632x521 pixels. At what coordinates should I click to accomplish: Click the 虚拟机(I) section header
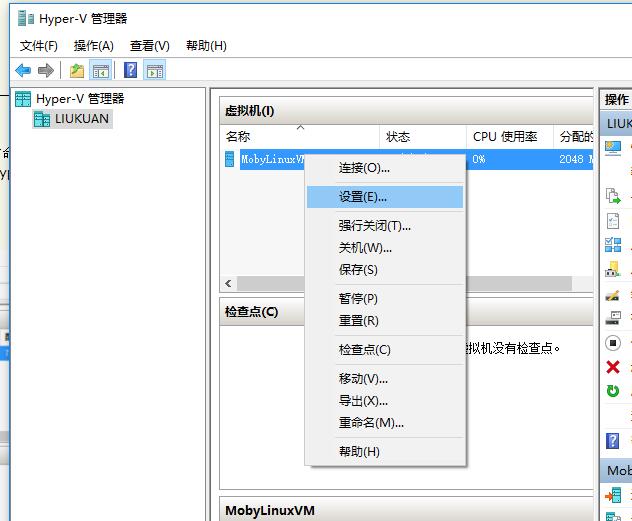pos(406,111)
